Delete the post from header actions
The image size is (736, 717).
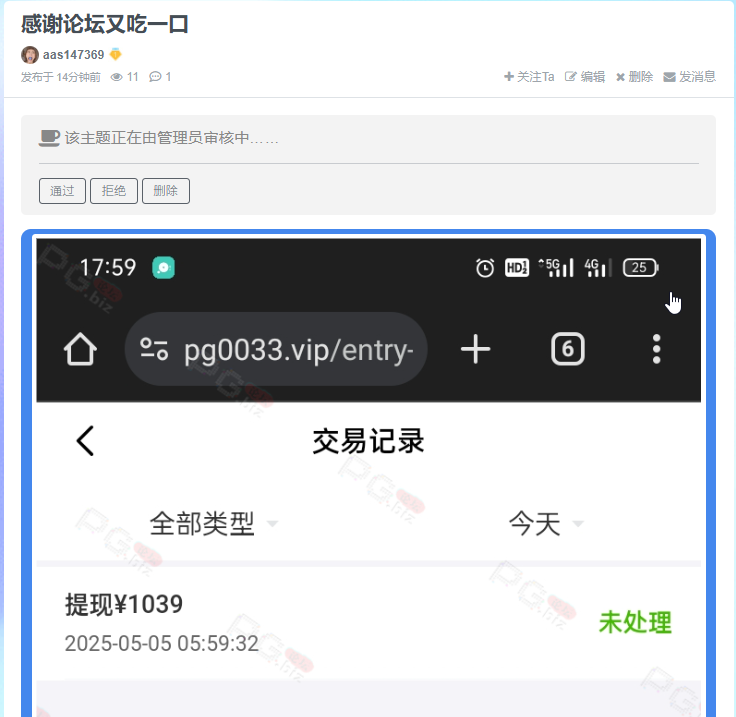634,76
